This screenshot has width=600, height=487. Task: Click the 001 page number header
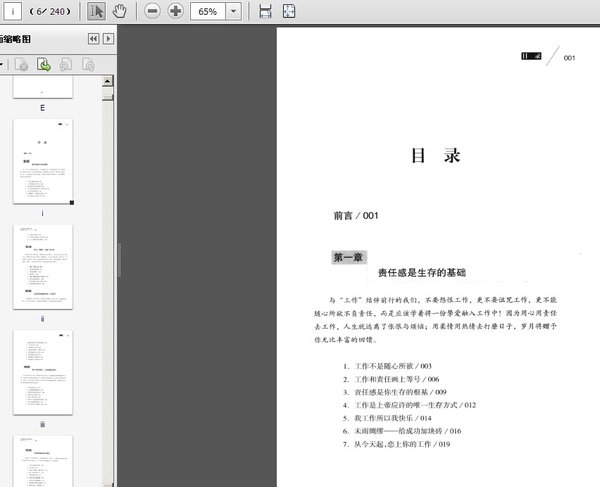click(569, 58)
